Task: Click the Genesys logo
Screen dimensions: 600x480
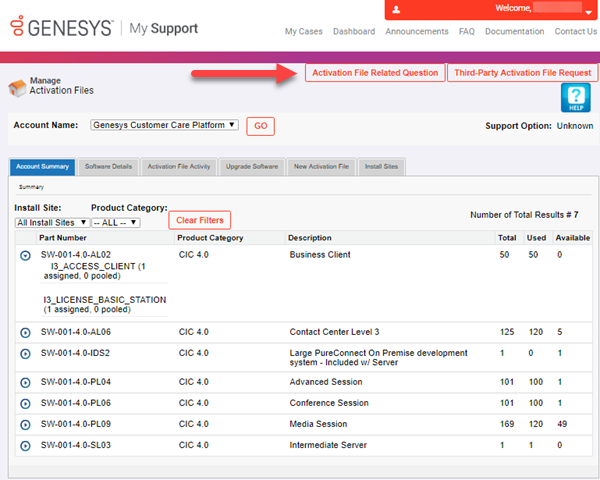Action: pyautogui.click(x=62, y=27)
